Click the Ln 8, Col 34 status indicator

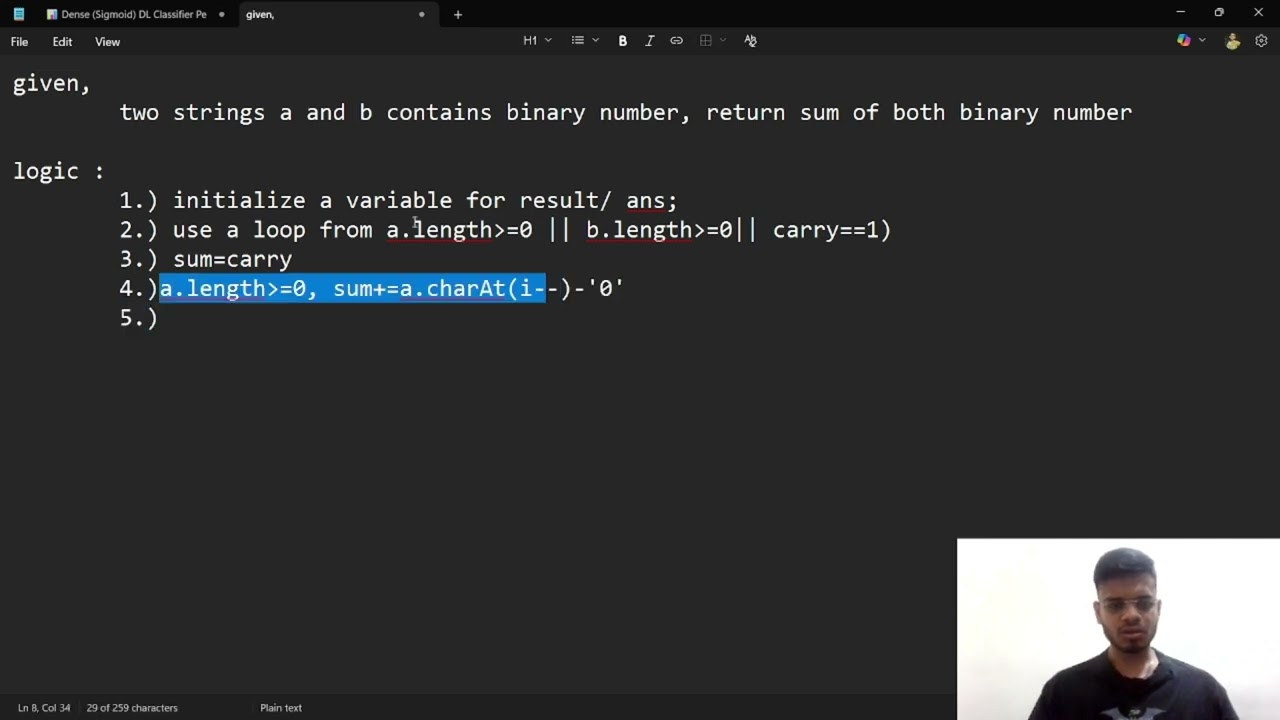coord(44,707)
